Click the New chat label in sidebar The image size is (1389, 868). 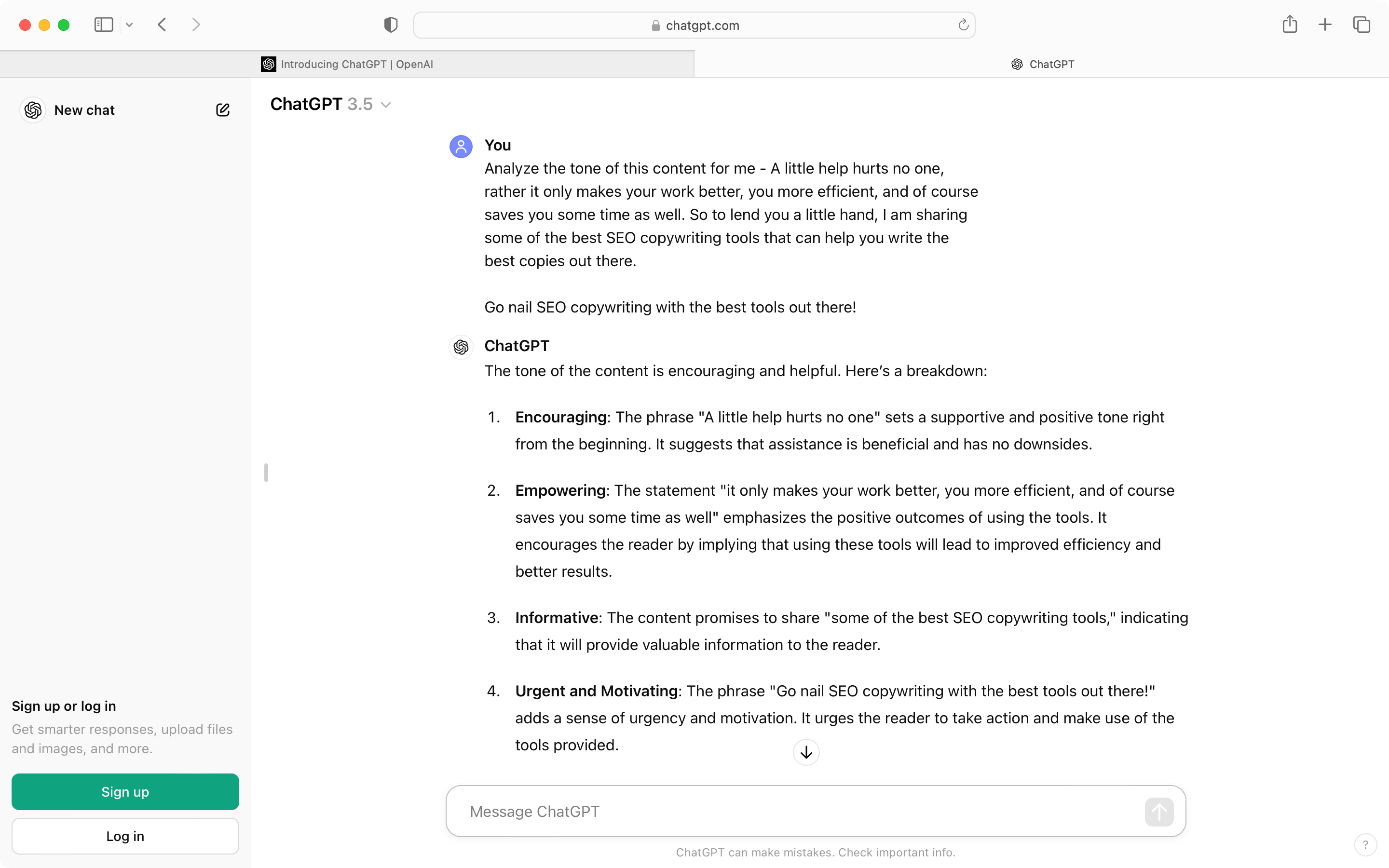(84, 109)
